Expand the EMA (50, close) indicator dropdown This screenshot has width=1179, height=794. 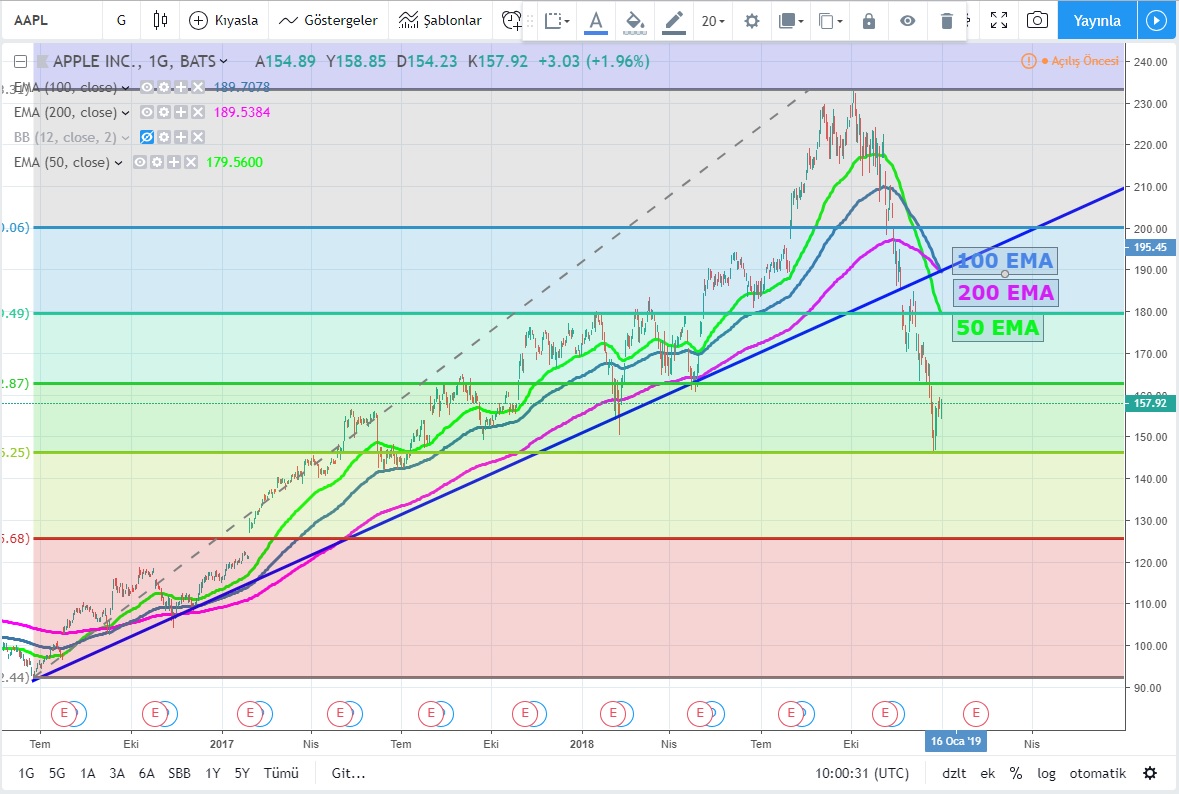click(119, 162)
